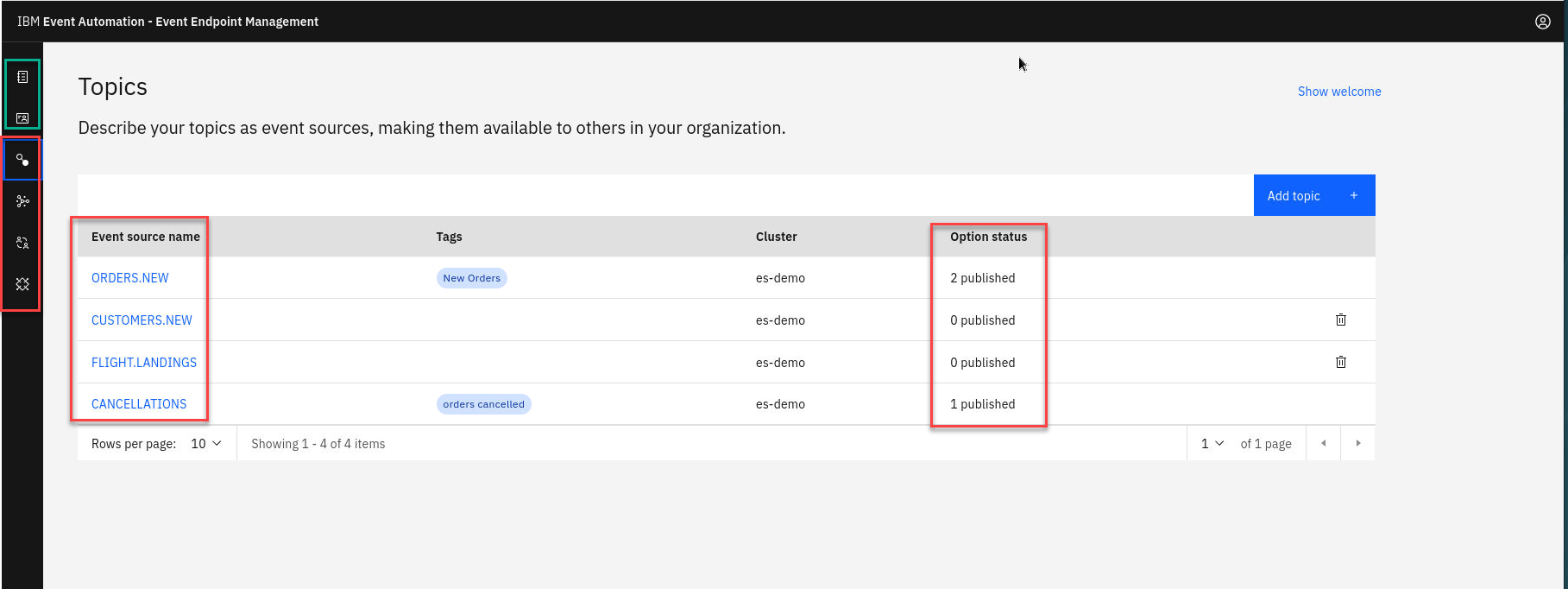Click the Show welcome link
1568x589 pixels.
click(x=1338, y=92)
